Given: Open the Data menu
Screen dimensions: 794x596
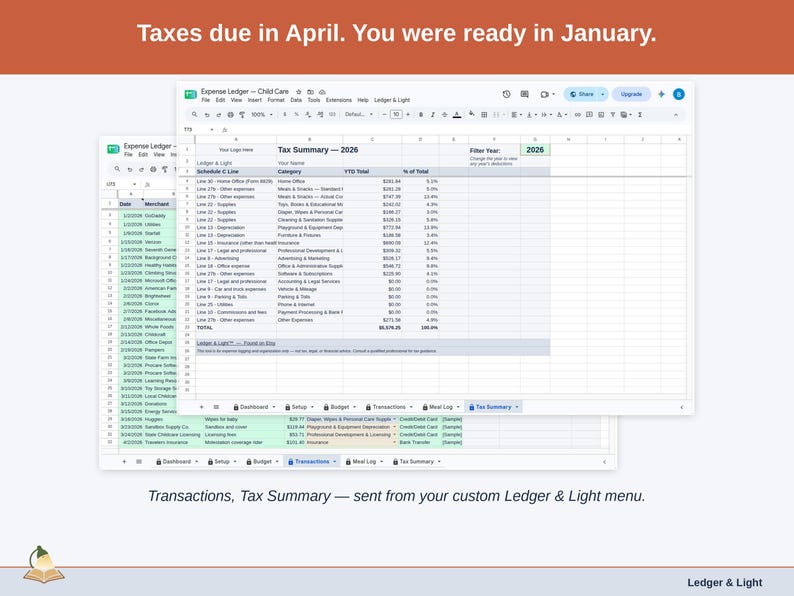Looking at the screenshot, I should tap(296, 100).
